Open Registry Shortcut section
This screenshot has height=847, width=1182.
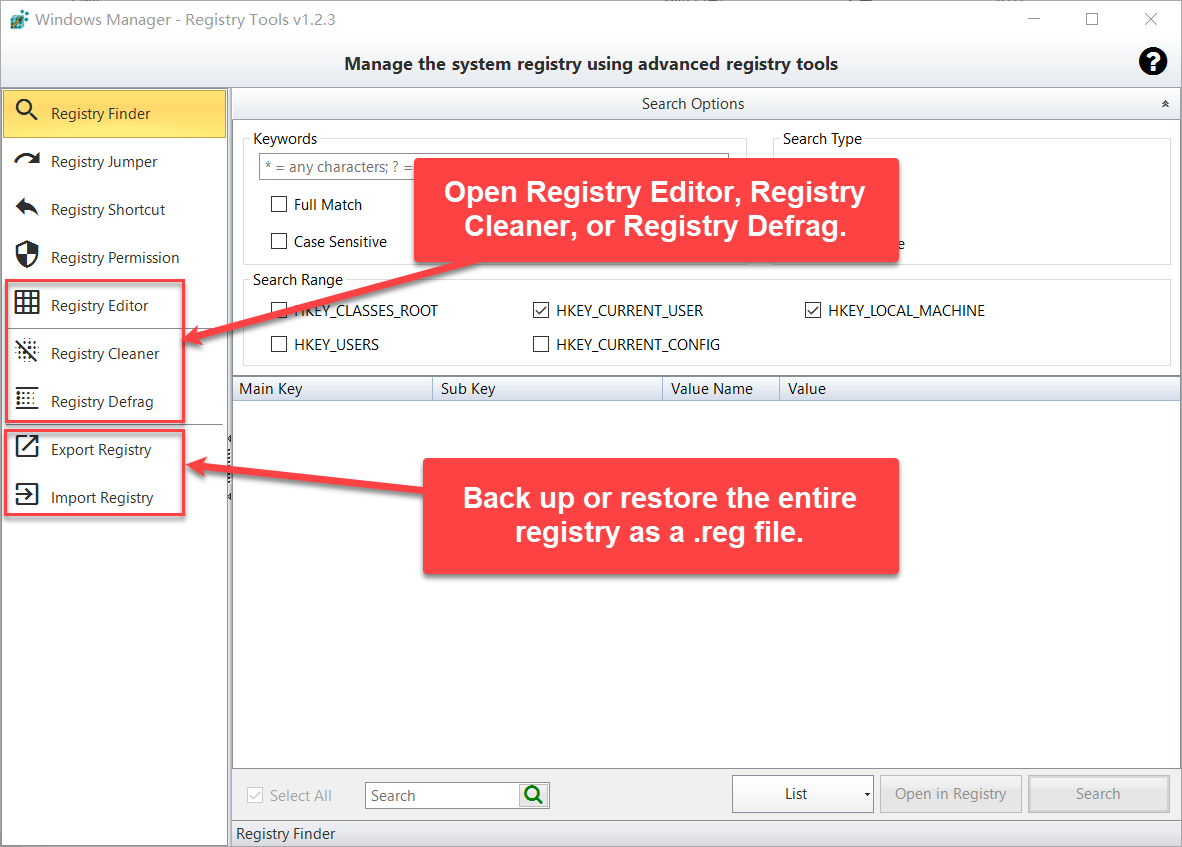[x=115, y=209]
